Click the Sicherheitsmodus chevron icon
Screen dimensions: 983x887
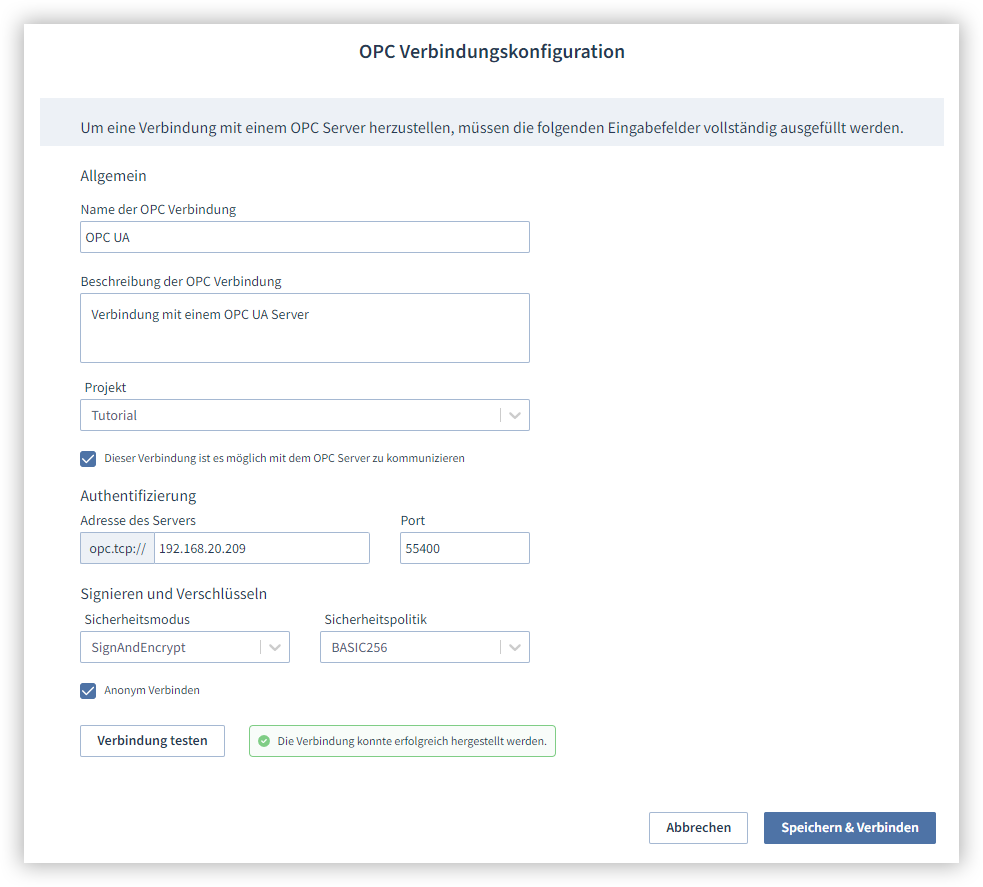(276, 647)
